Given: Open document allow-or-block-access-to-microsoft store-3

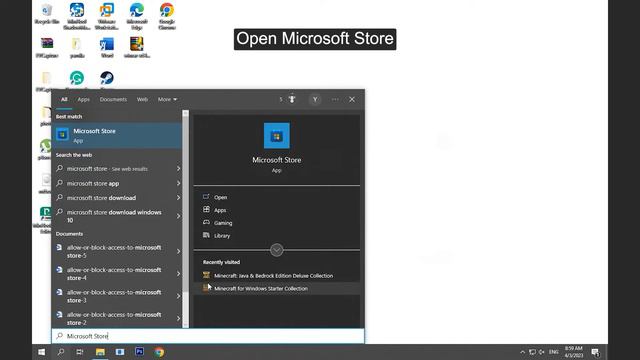Looking at the screenshot, I should click(114, 296).
